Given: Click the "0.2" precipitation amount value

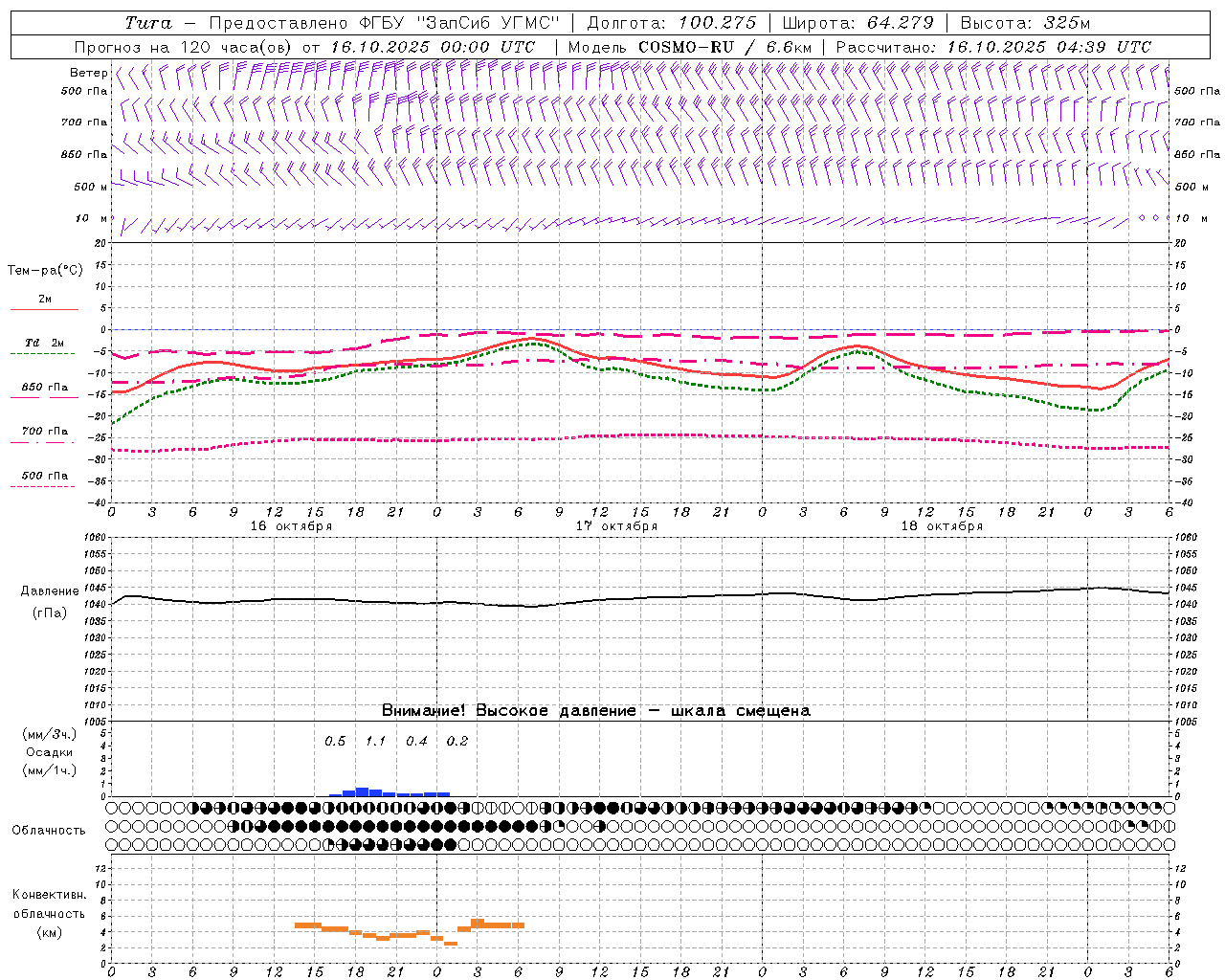Looking at the screenshot, I should coord(457,741).
